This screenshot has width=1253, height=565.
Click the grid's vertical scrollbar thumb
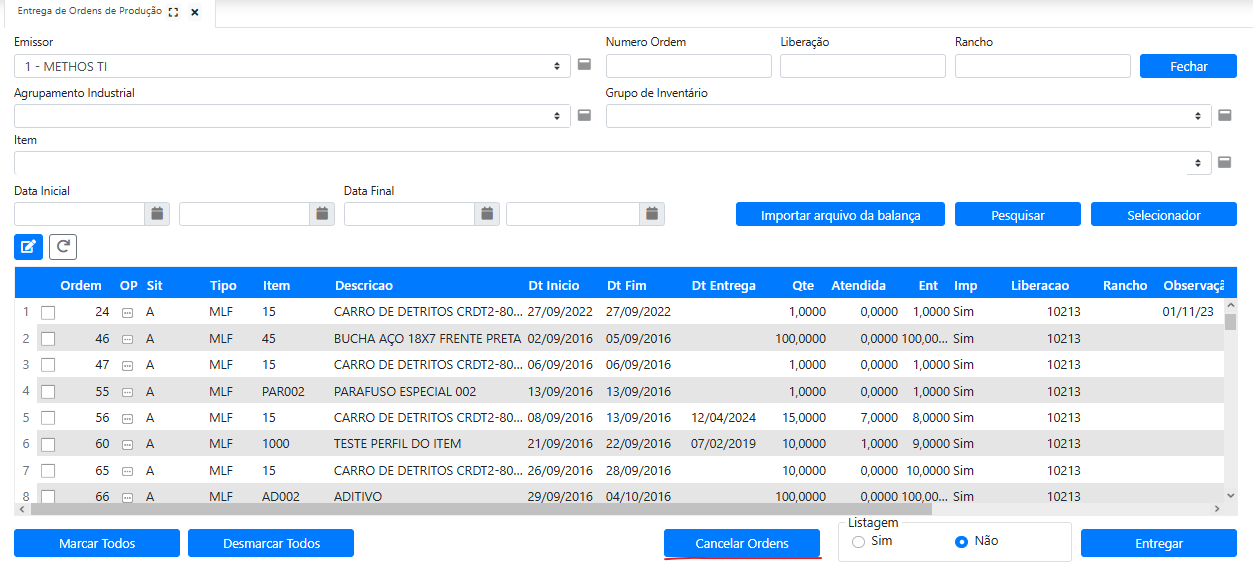point(1231,322)
